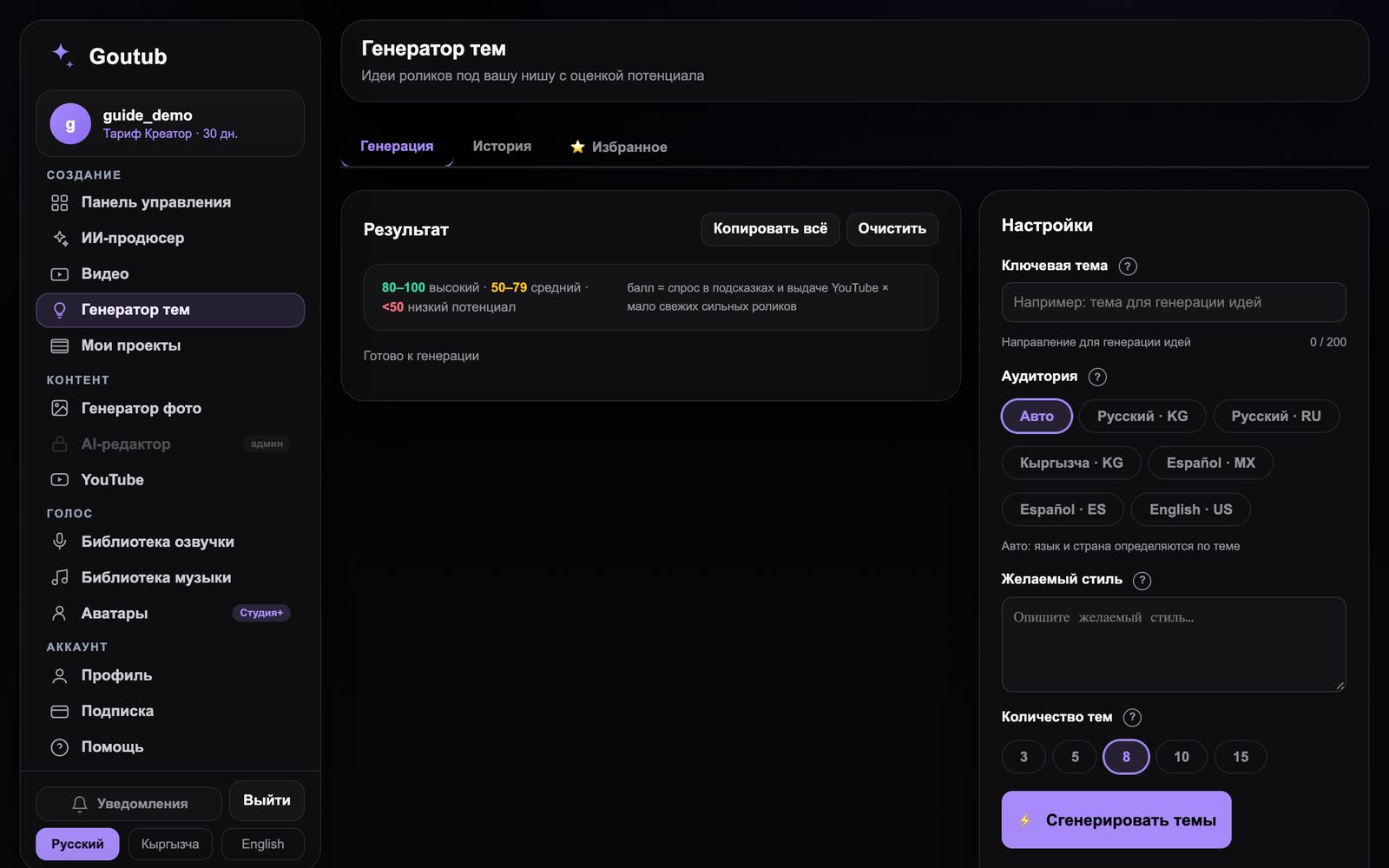Set the topic count to 15
Screen dimensions: 1389x868
[1241, 757]
